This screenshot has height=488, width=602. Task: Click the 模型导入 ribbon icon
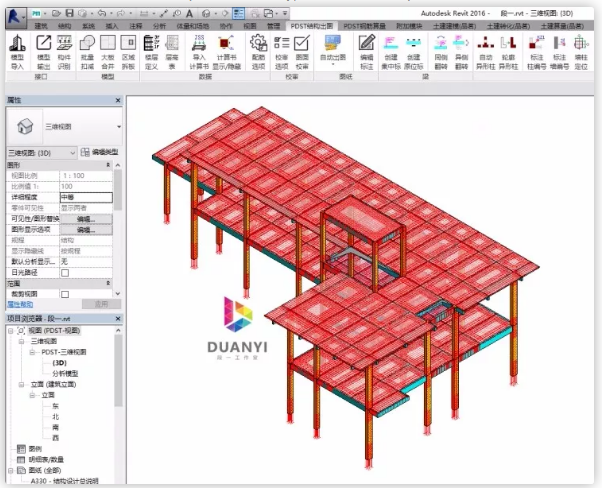[17, 46]
